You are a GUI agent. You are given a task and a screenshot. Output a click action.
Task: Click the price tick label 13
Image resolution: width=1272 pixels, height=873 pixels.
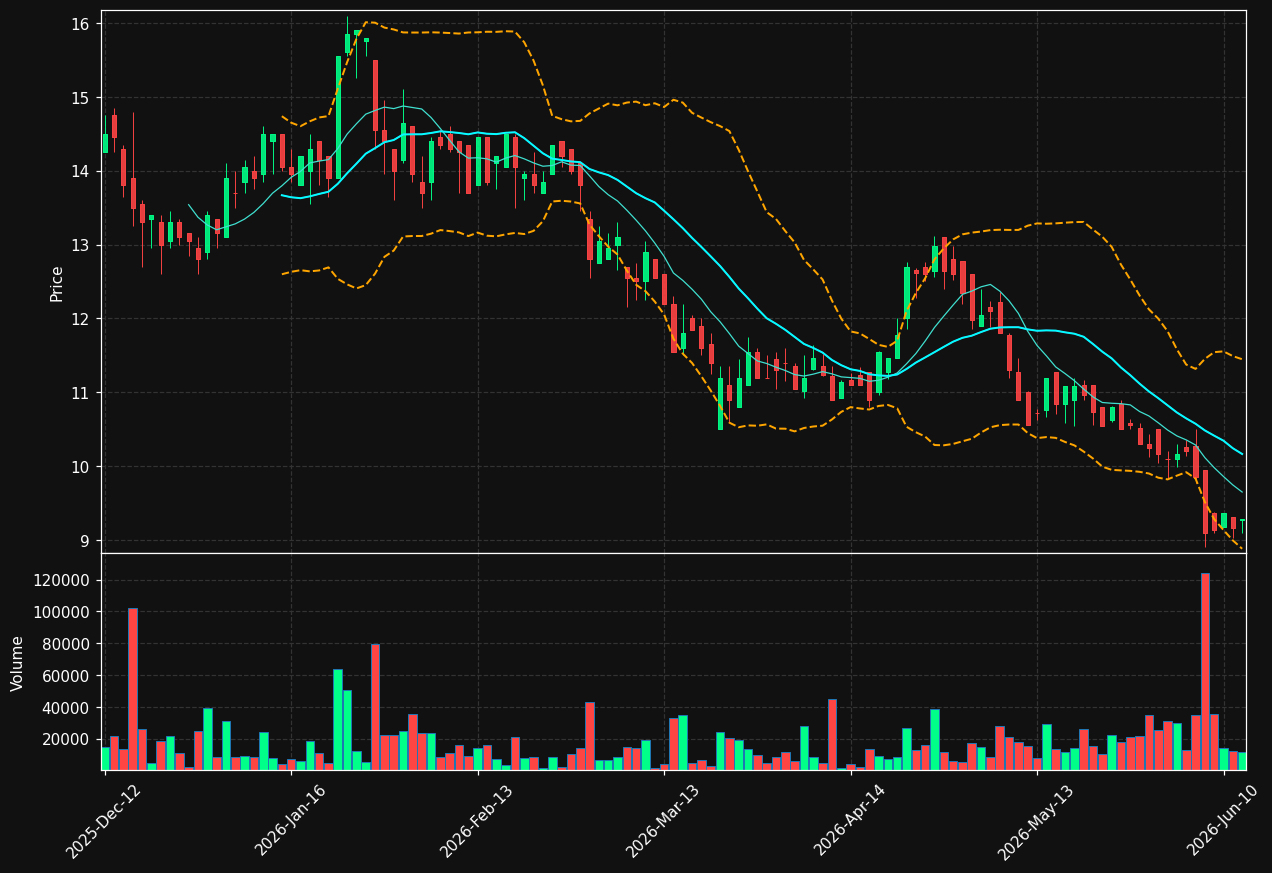pos(80,245)
